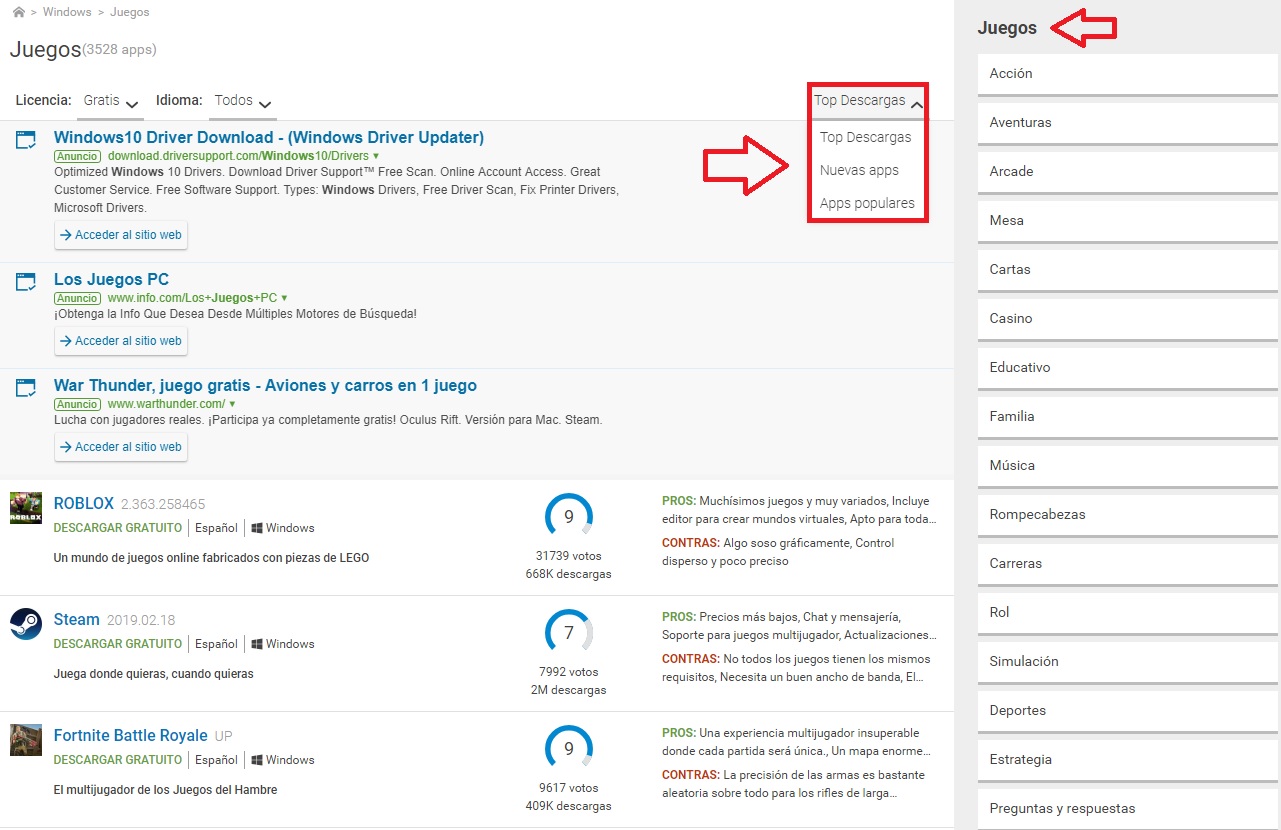Click the Windows logo in the ROBLOX row
Screen dimensions: 1281x830
[257, 528]
